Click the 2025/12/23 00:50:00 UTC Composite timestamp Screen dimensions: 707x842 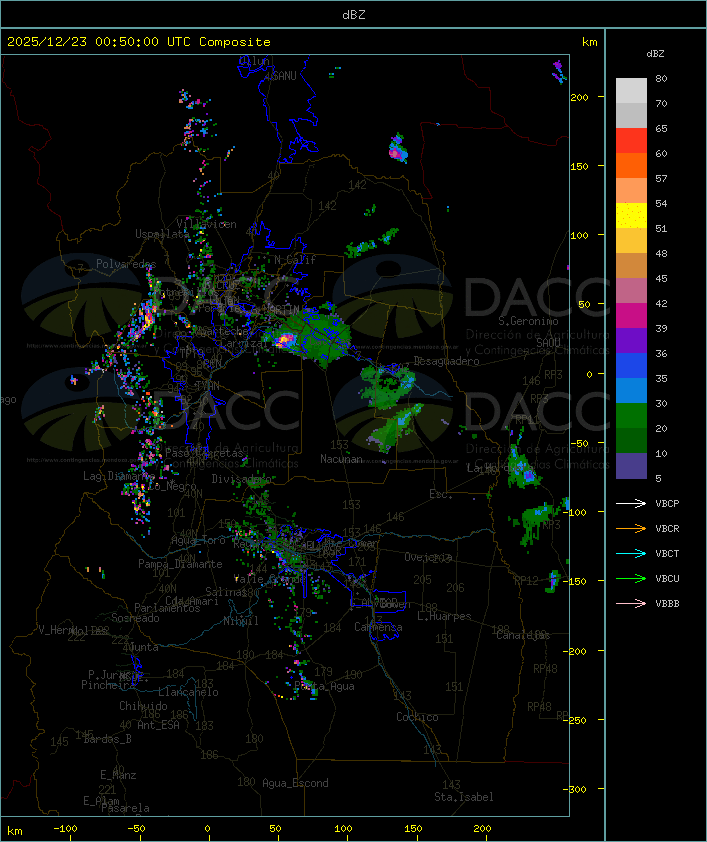(x=139, y=42)
